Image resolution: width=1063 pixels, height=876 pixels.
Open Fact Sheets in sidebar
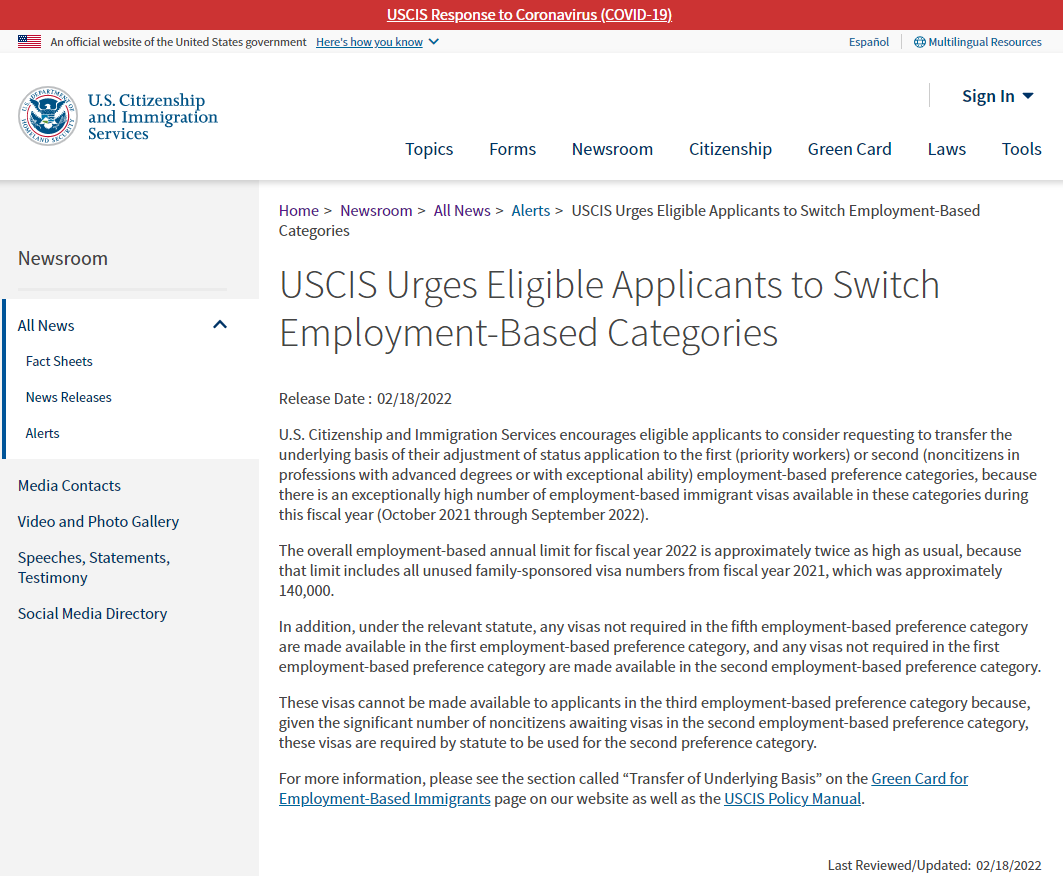pos(59,361)
